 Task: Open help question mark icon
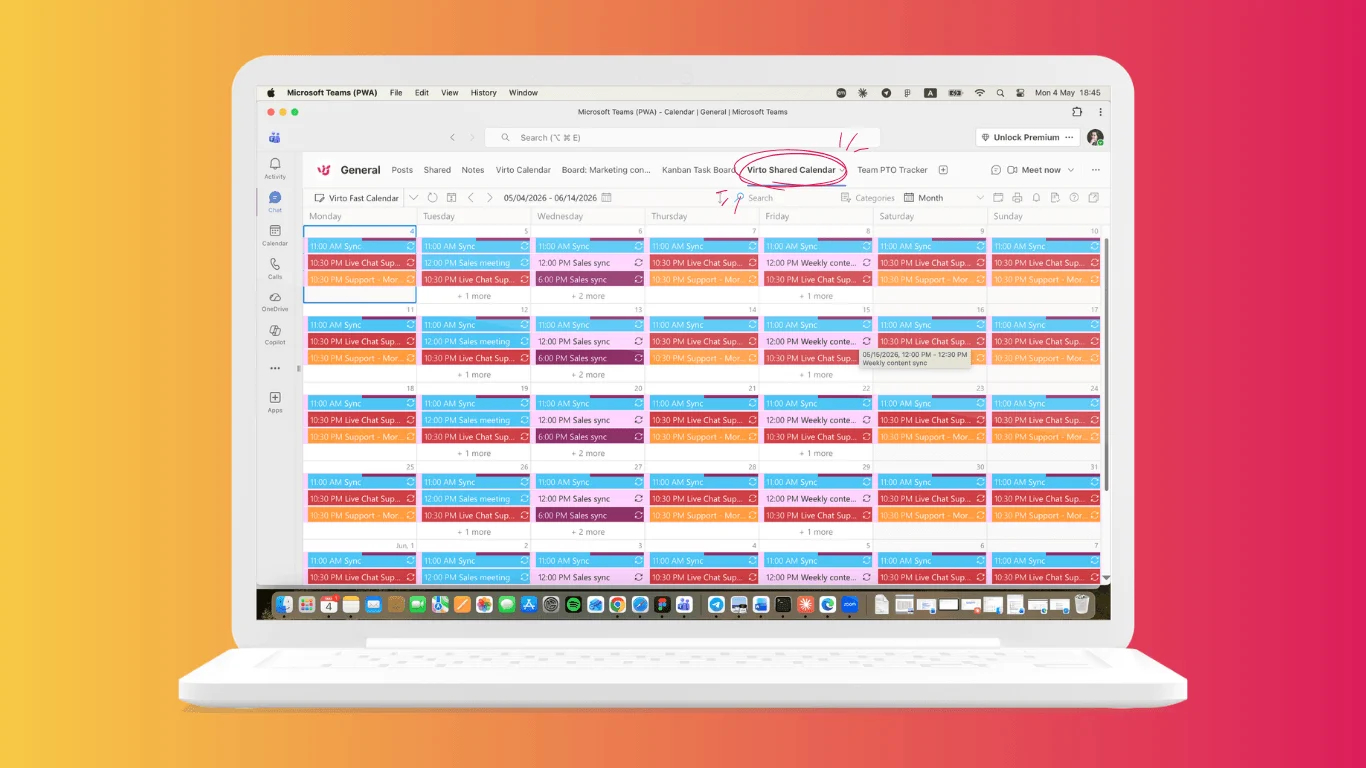(x=1074, y=198)
